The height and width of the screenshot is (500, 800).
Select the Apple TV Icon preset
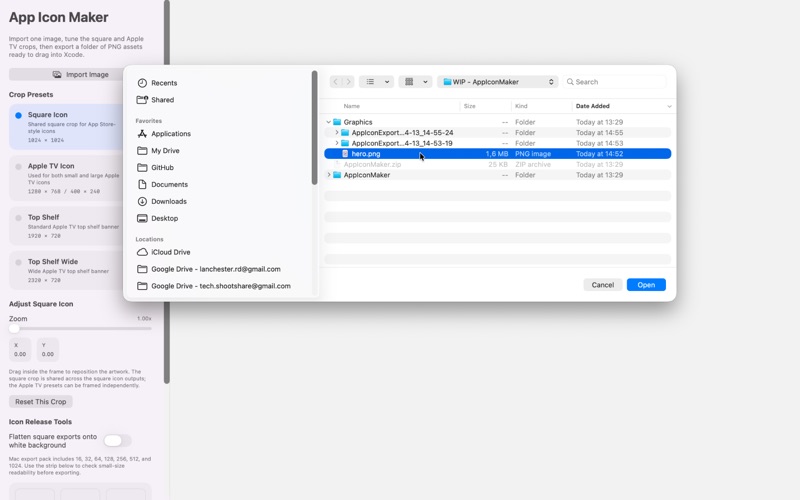[x=66, y=178]
